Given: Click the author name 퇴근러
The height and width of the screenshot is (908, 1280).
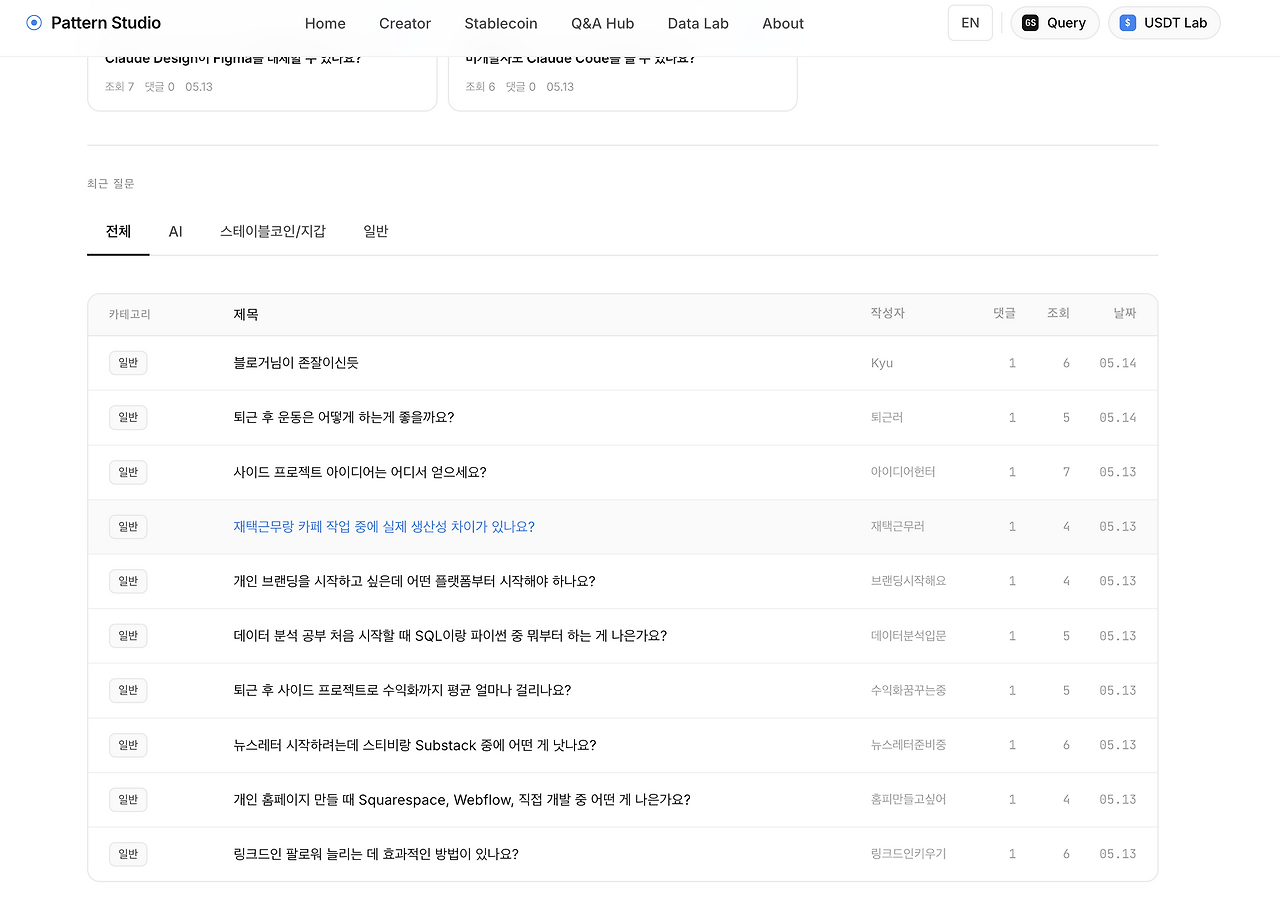Looking at the screenshot, I should pyautogui.click(x=887, y=417).
